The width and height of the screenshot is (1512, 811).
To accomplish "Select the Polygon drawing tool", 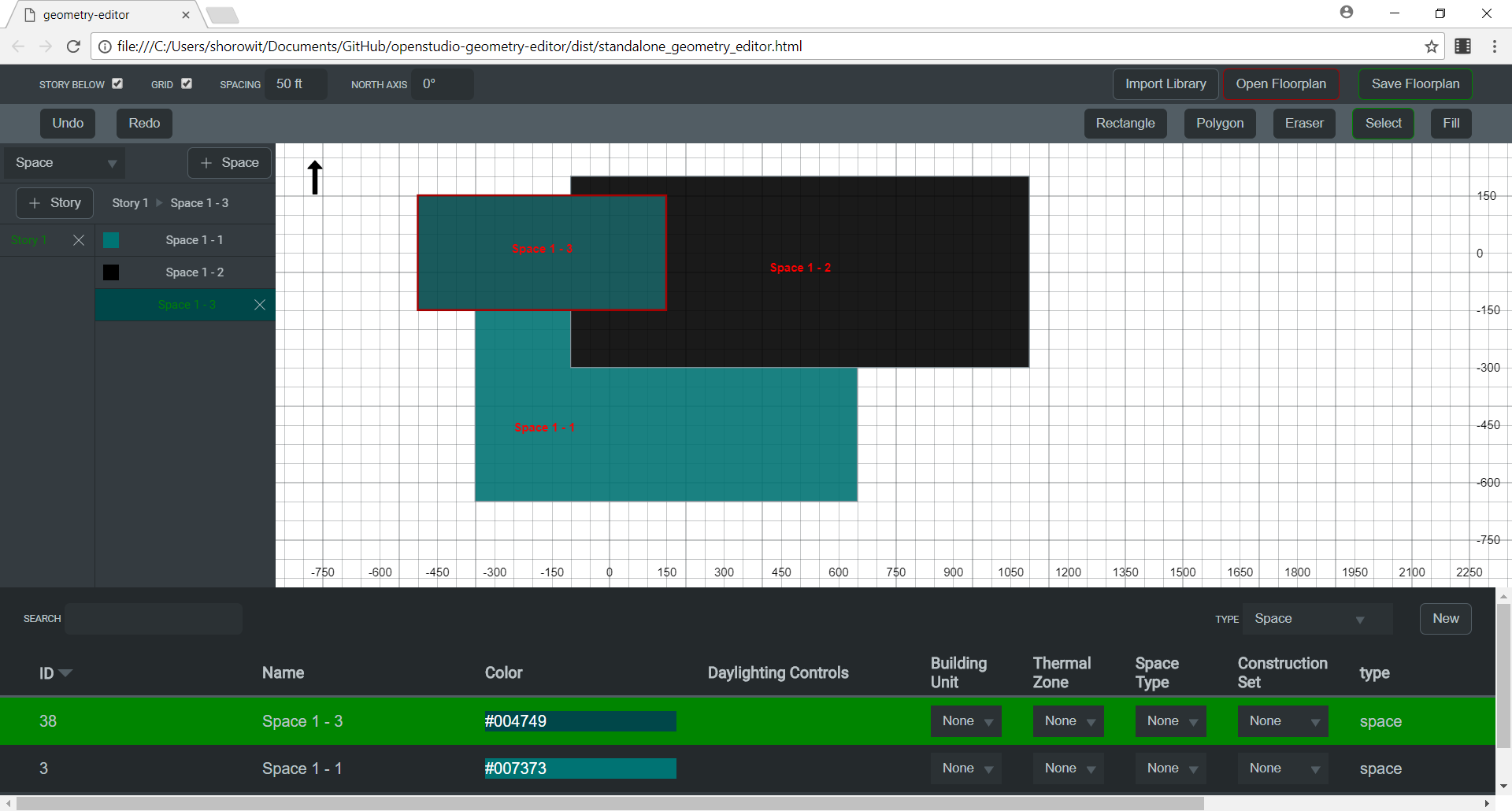I will coord(1219,123).
